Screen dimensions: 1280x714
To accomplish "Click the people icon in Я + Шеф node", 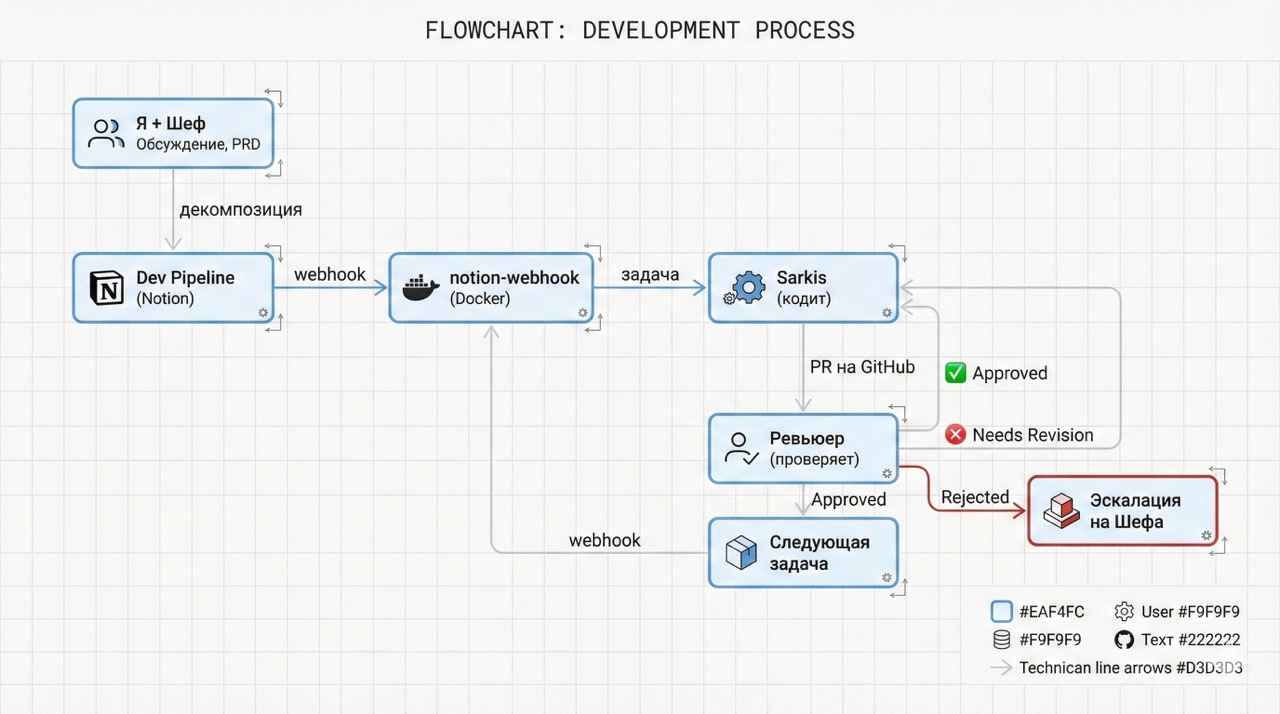I will (106, 133).
